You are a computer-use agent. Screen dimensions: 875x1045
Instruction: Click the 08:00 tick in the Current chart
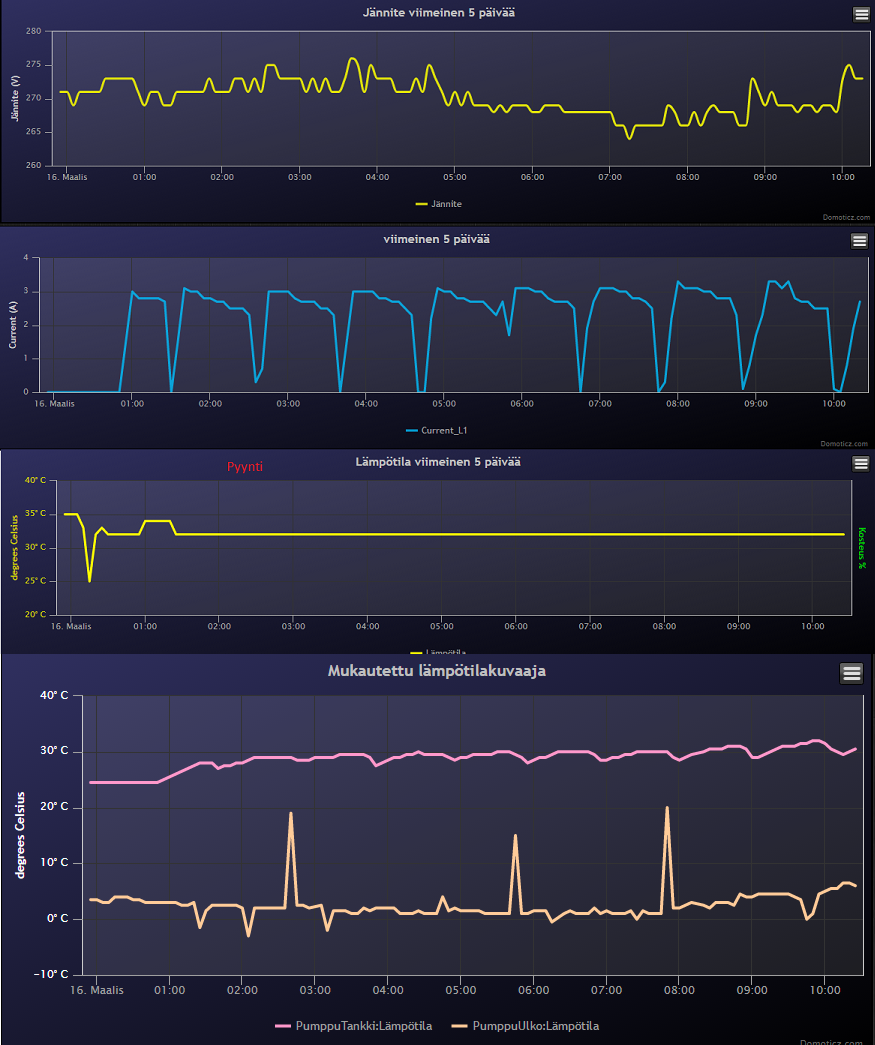tap(678, 404)
